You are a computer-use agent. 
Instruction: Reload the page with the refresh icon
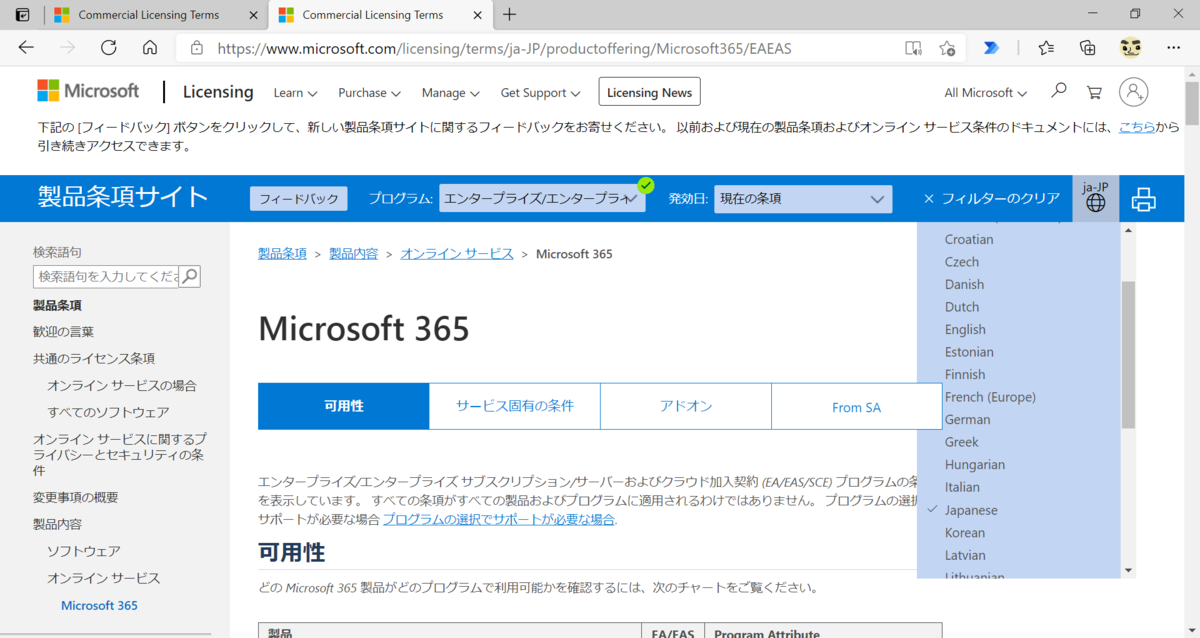pos(109,47)
